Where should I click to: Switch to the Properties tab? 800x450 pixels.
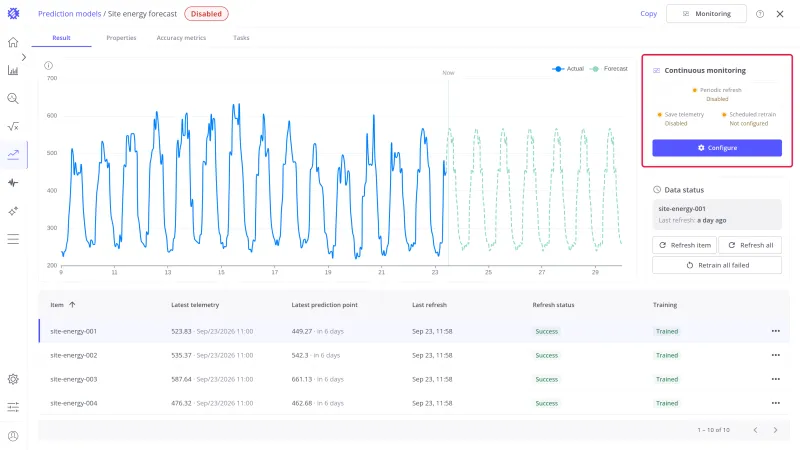121,38
